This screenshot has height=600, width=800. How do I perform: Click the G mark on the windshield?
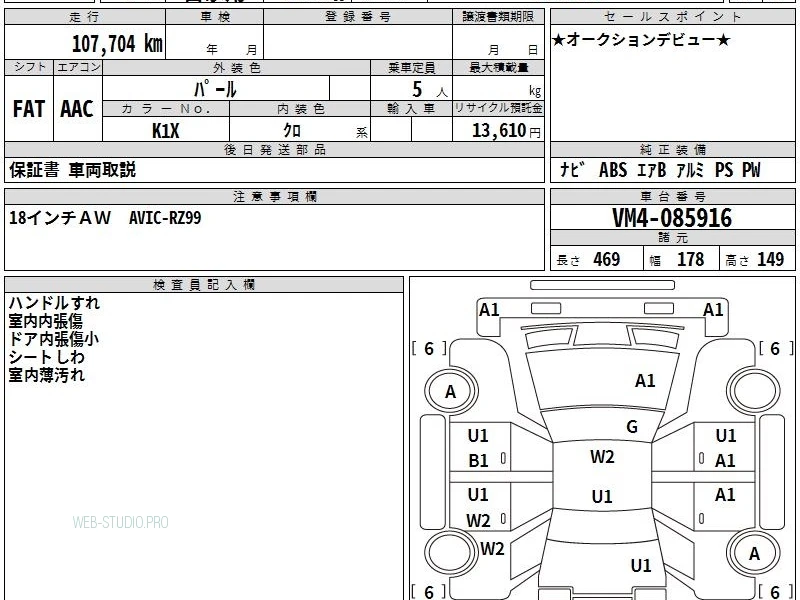tap(632, 427)
